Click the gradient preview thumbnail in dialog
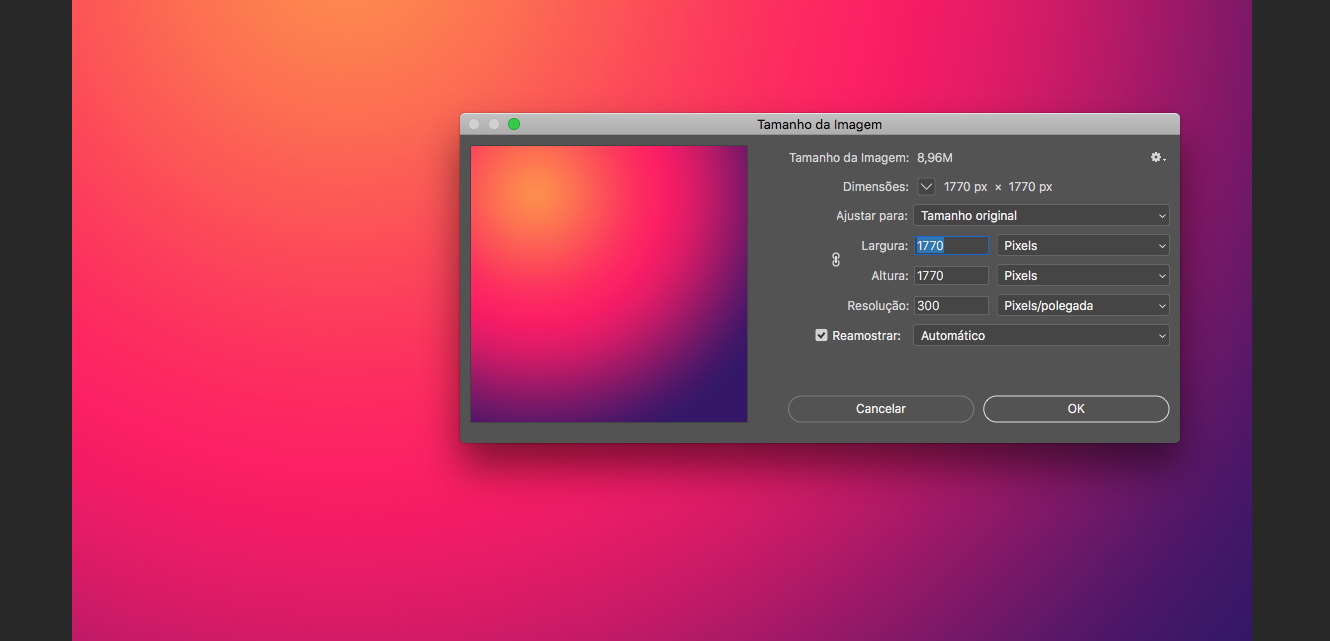The image size is (1330, 641). [609, 284]
